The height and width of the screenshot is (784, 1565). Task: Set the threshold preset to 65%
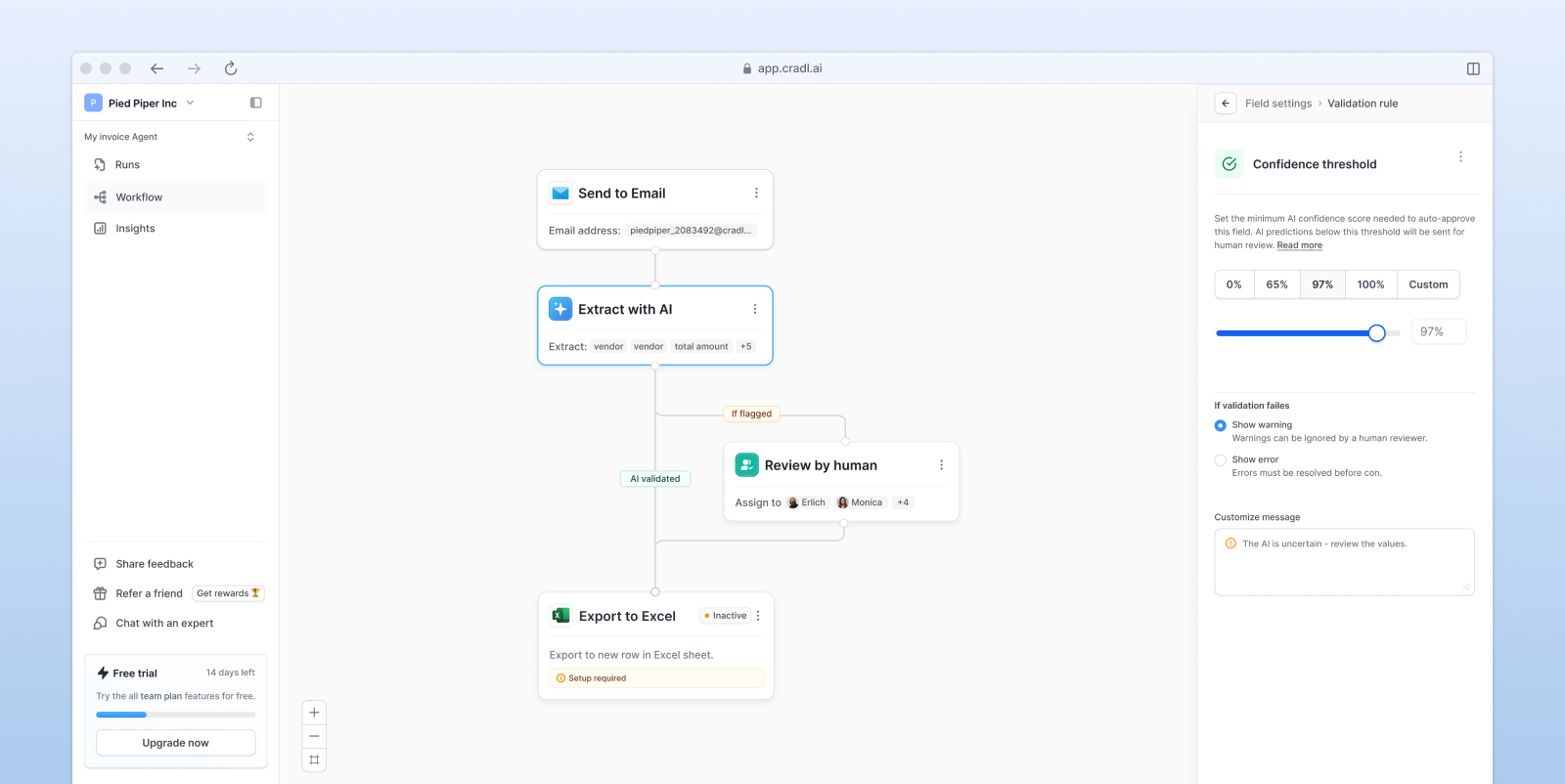tap(1277, 284)
